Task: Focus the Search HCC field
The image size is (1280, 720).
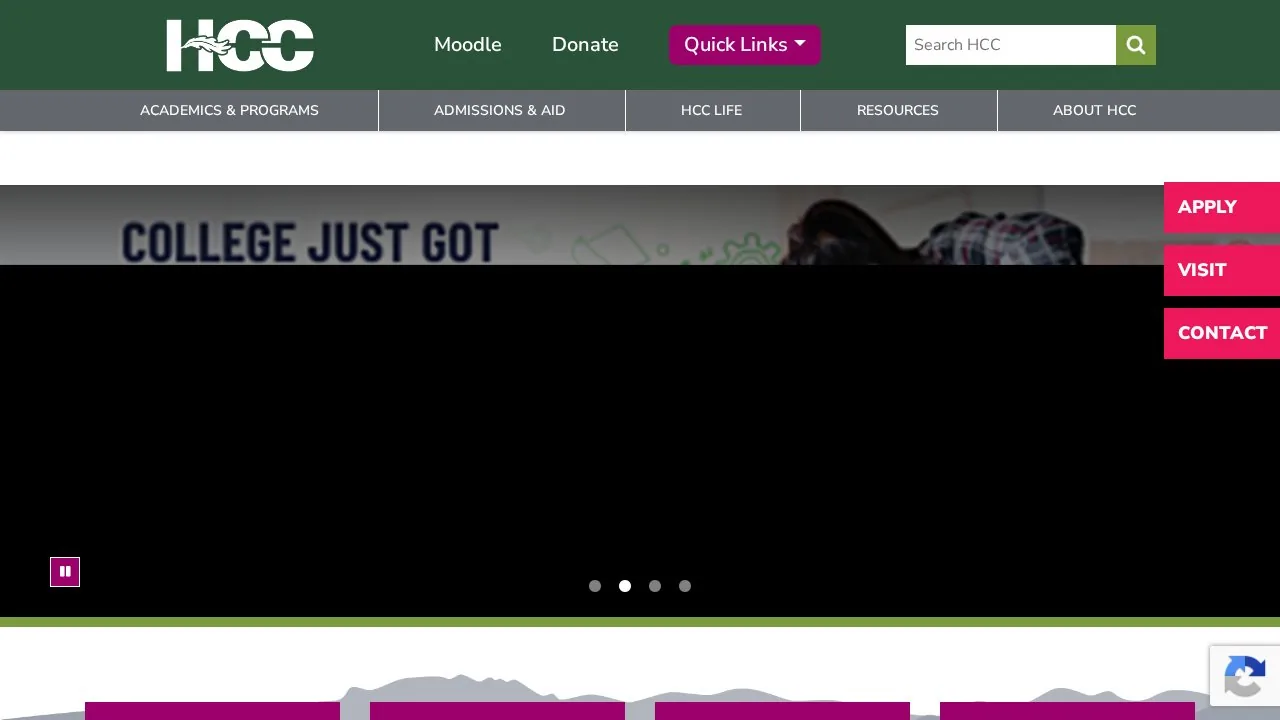Action: point(1011,45)
